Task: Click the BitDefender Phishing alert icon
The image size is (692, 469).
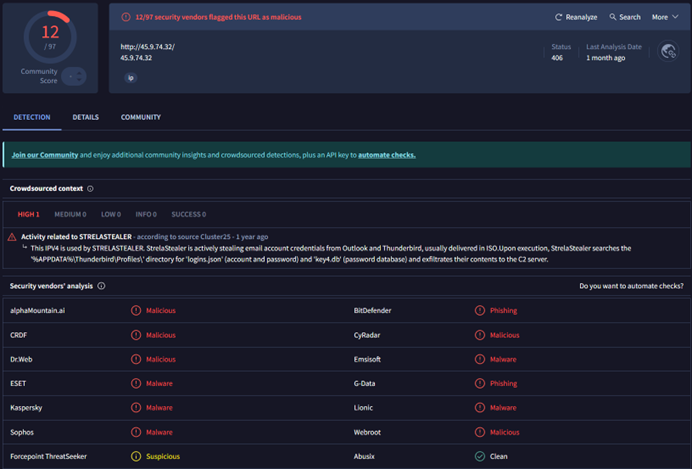Action: tap(480, 311)
